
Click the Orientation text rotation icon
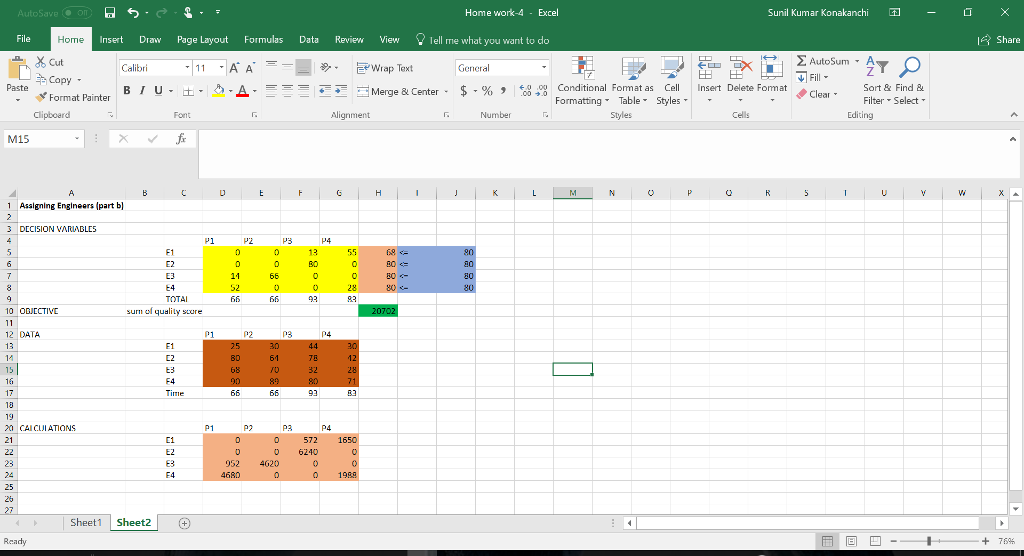click(x=325, y=67)
